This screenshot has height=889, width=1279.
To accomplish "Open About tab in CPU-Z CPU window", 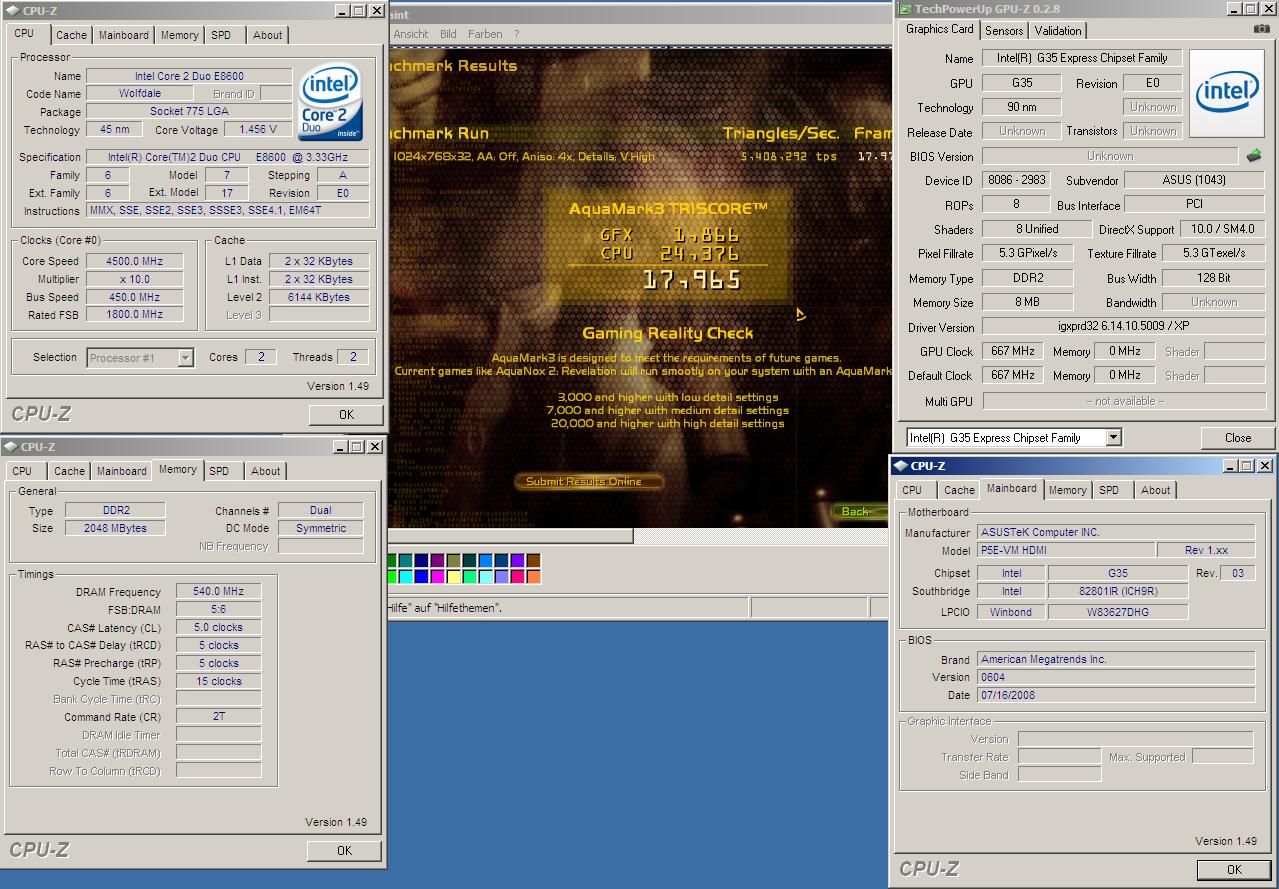I will 267,35.
